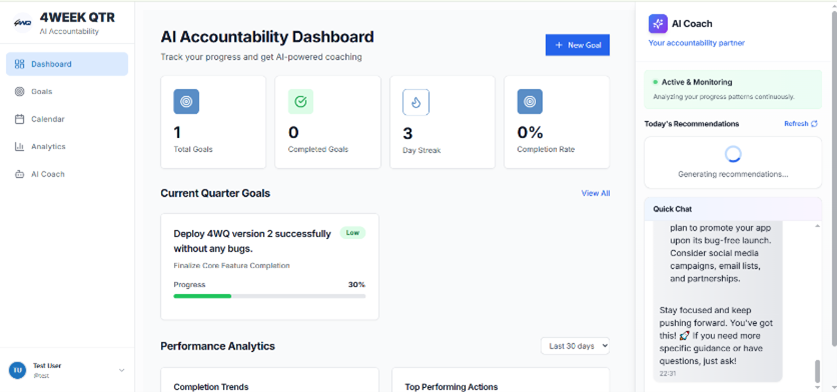
Task: Open the Dashboard sidebar item
Action: point(67,64)
